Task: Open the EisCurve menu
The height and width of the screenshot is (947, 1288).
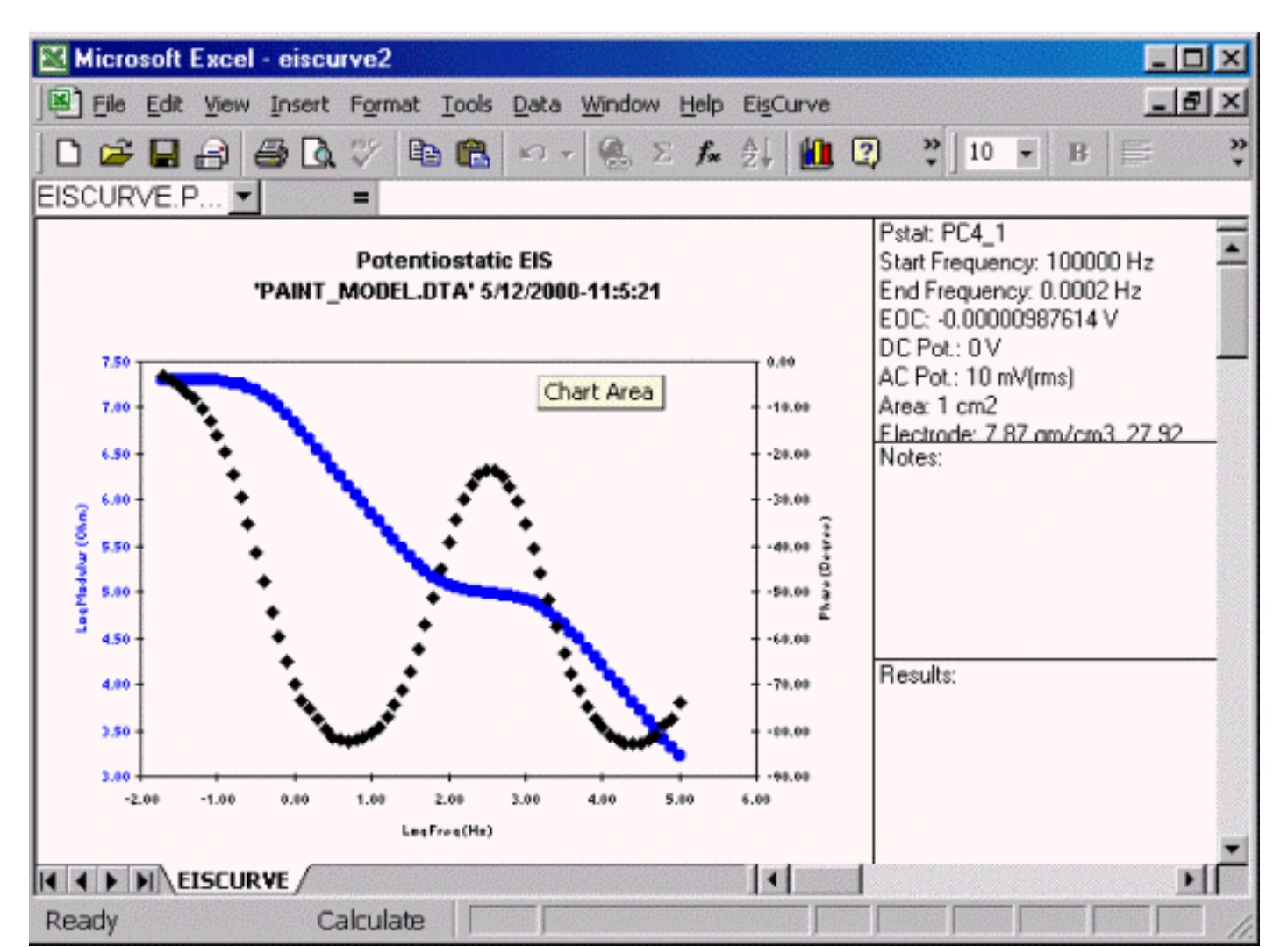Action: [x=786, y=104]
